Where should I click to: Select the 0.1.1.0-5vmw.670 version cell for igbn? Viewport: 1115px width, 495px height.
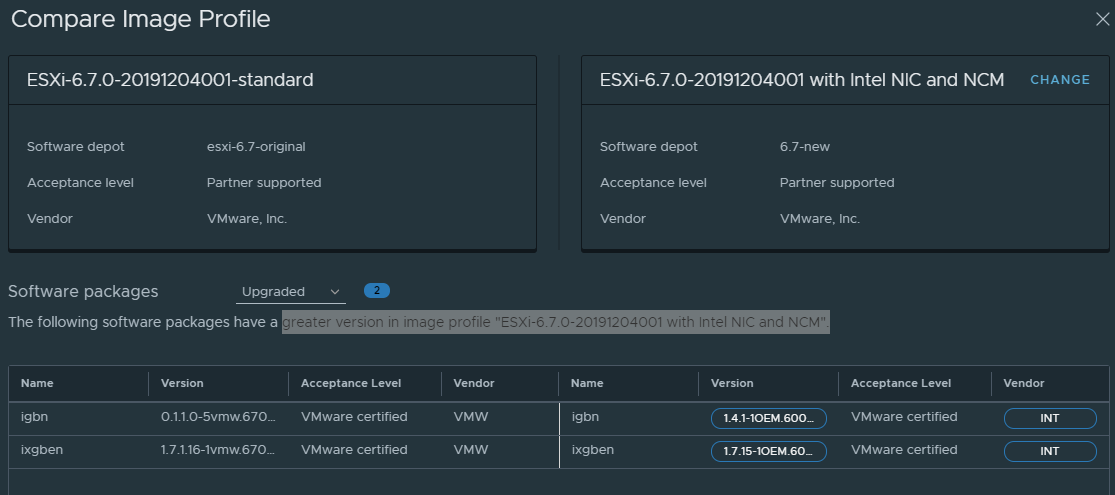click(x=218, y=417)
